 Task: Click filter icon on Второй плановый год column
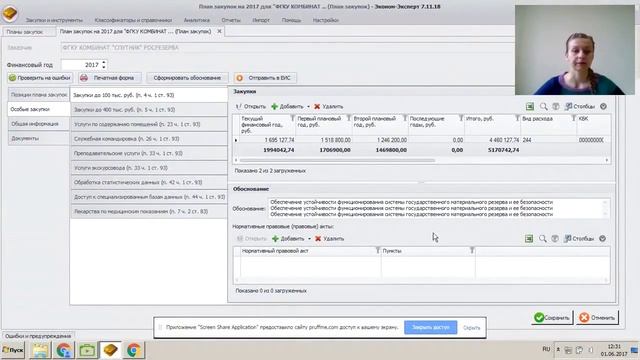[405, 118]
